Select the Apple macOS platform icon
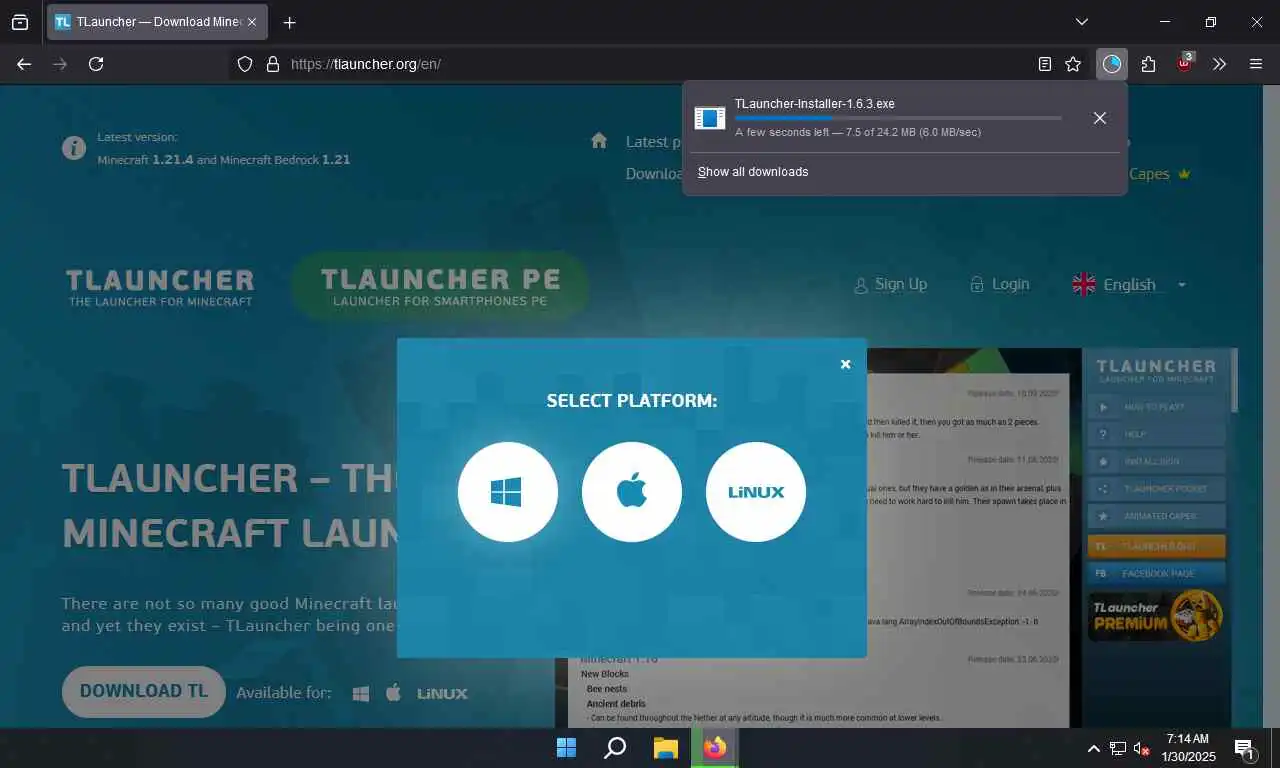Viewport: 1280px width, 768px height. click(x=632, y=492)
